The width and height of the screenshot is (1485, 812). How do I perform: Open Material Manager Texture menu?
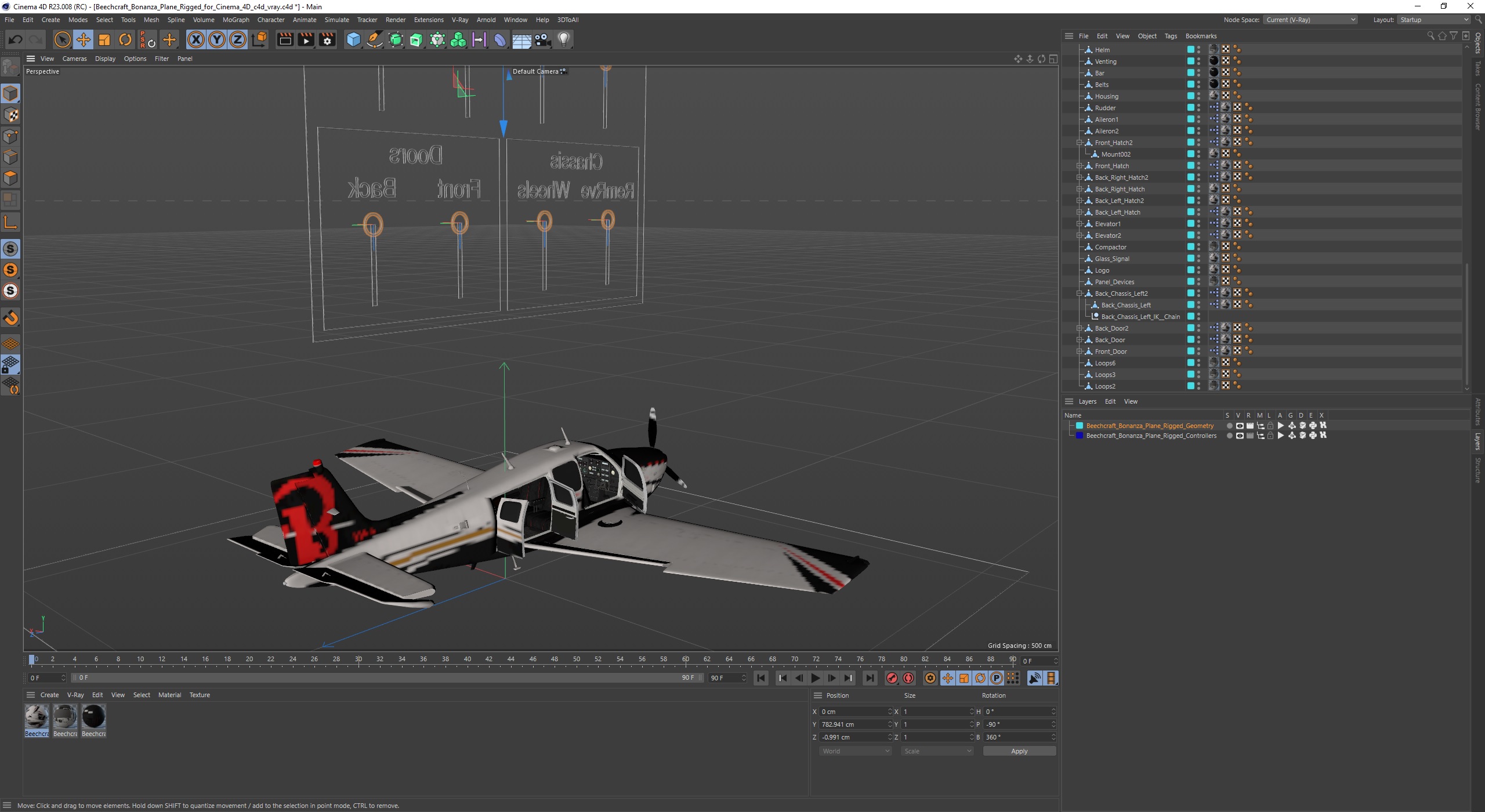[200, 695]
